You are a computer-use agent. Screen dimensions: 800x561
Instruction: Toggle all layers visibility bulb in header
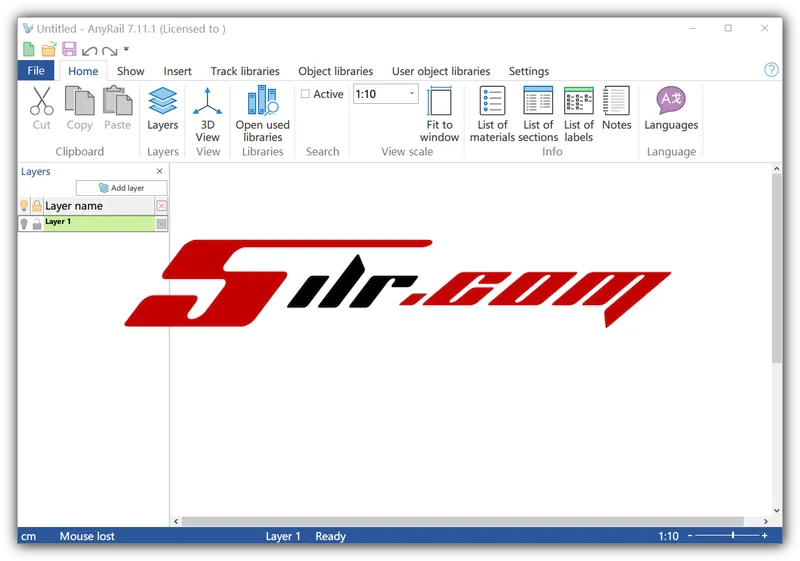tap(24, 206)
